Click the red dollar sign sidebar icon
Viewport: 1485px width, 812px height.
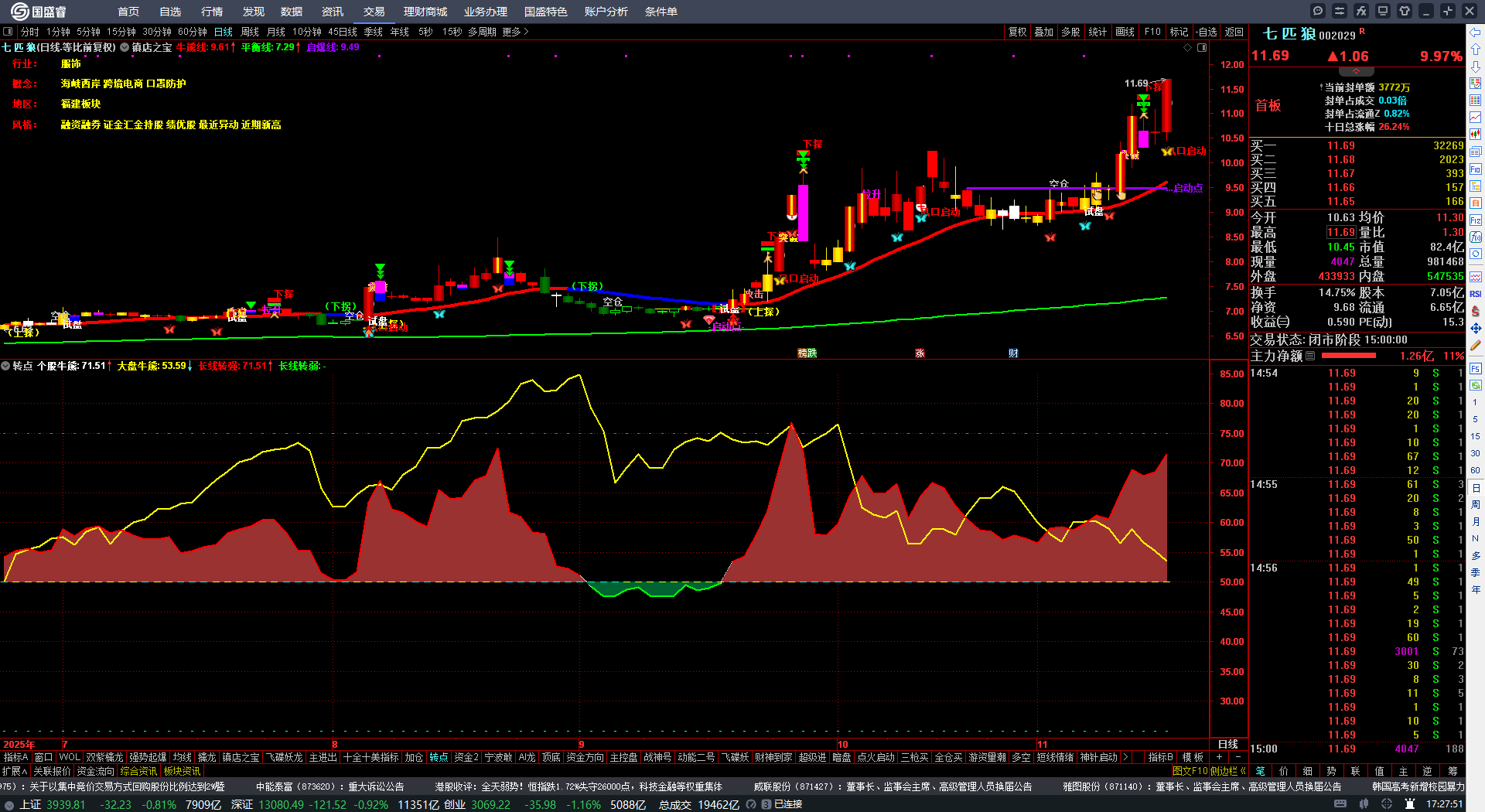tap(1476, 311)
